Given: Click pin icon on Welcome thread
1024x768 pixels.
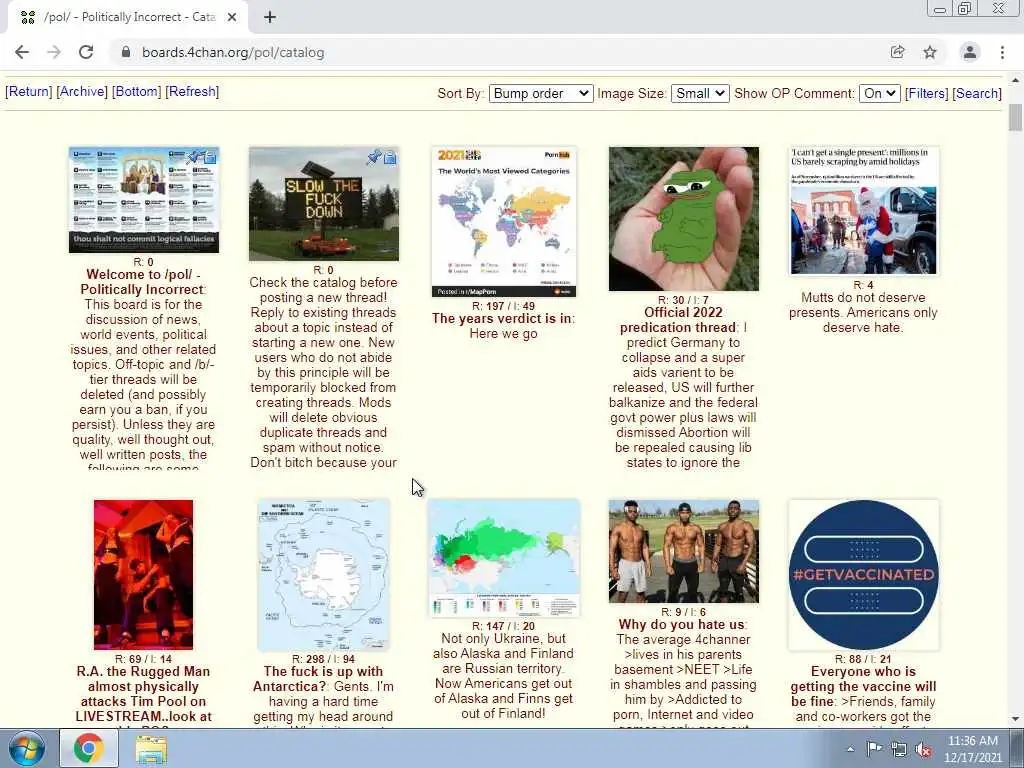Looking at the screenshot, I should 194,157.
